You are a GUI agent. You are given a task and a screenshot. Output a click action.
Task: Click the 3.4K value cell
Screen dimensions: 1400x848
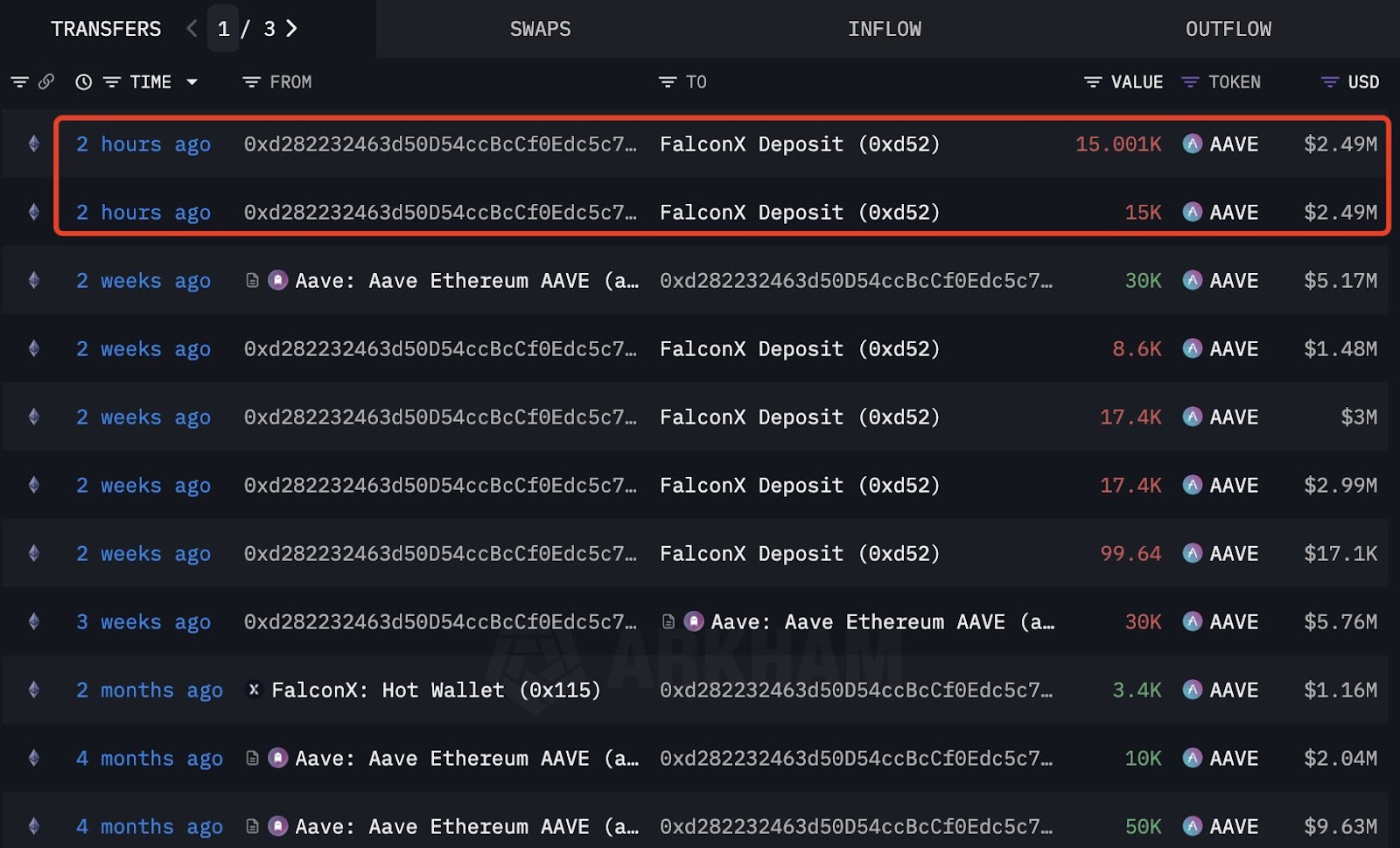pos(1137,690)
